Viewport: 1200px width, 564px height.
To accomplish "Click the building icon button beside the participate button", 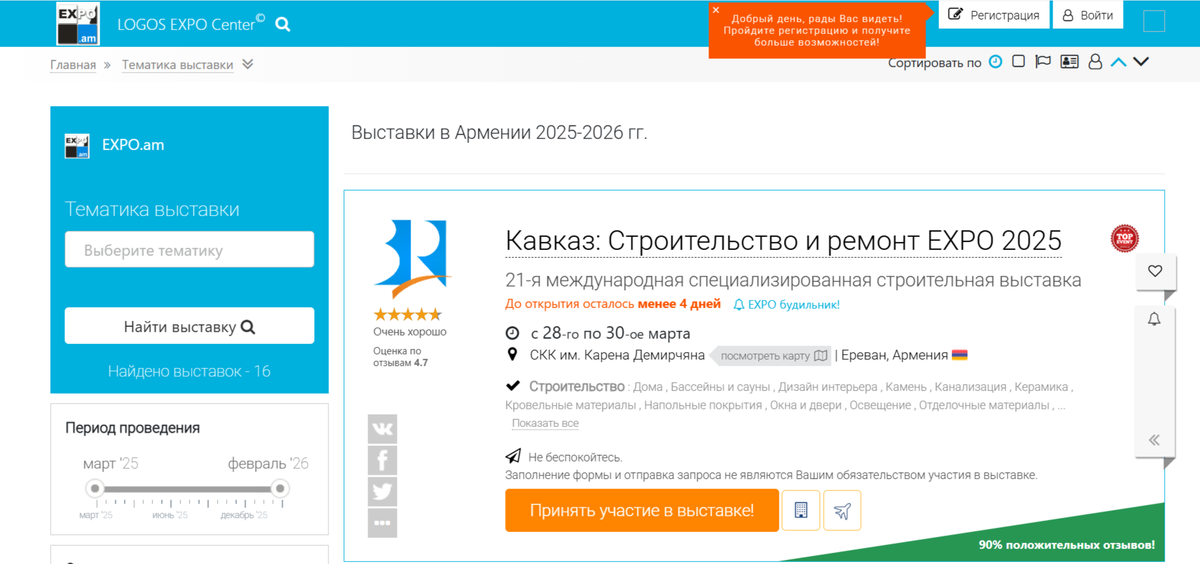I will tap(801, 510).
